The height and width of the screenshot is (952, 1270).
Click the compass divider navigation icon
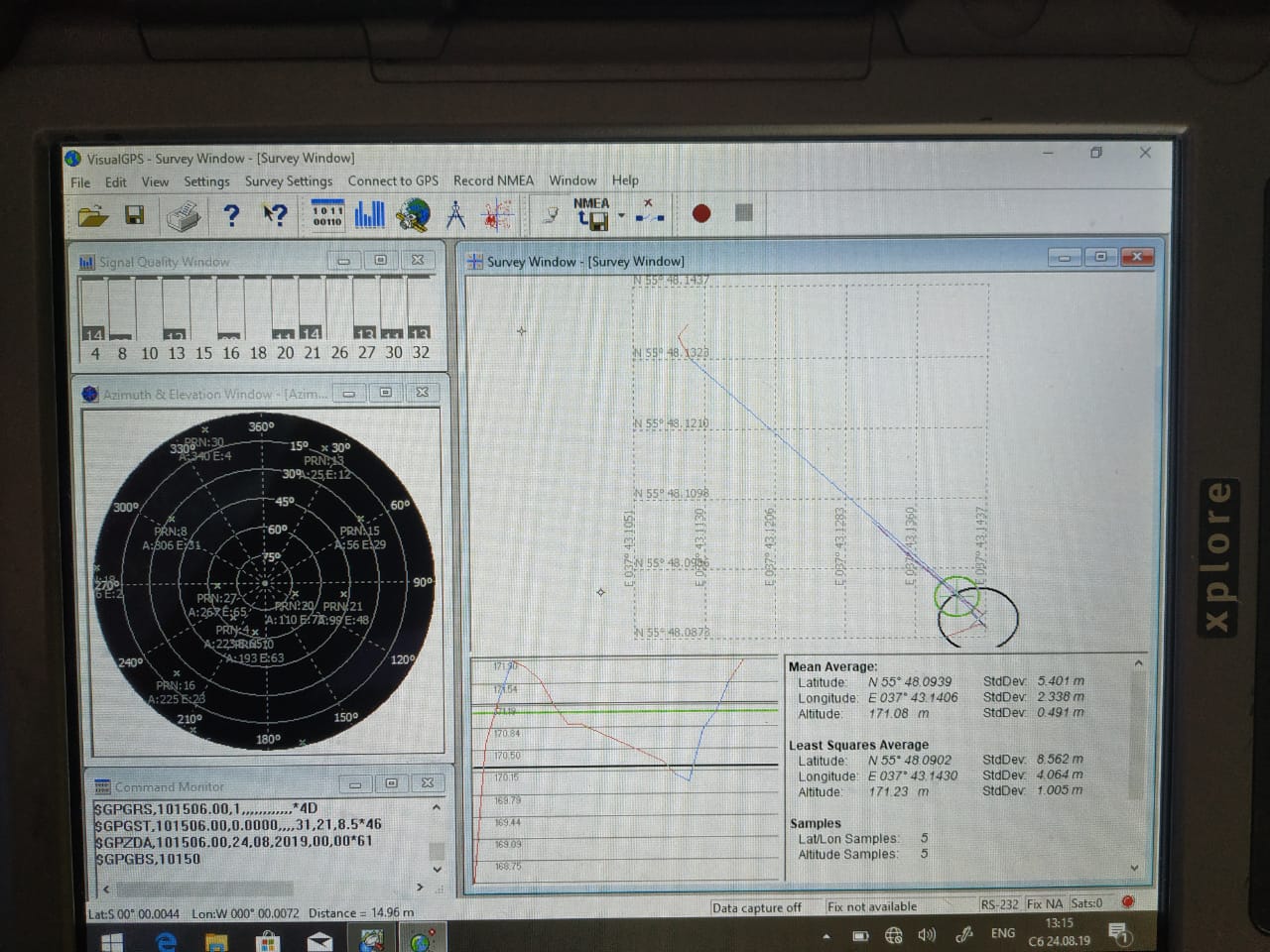[x=455, y=214]
